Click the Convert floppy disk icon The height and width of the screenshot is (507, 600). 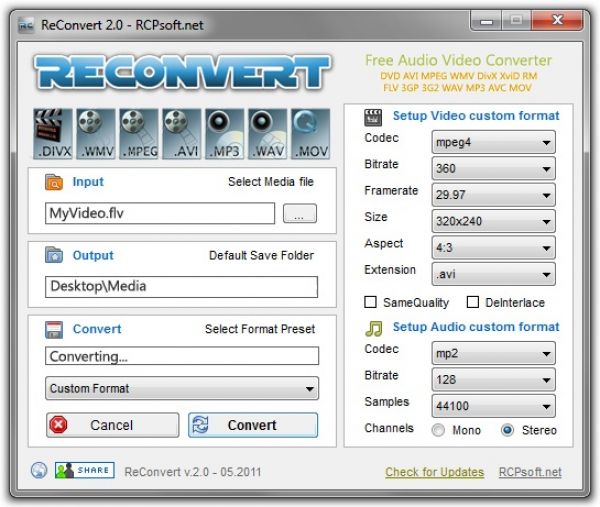click(54, 329)
